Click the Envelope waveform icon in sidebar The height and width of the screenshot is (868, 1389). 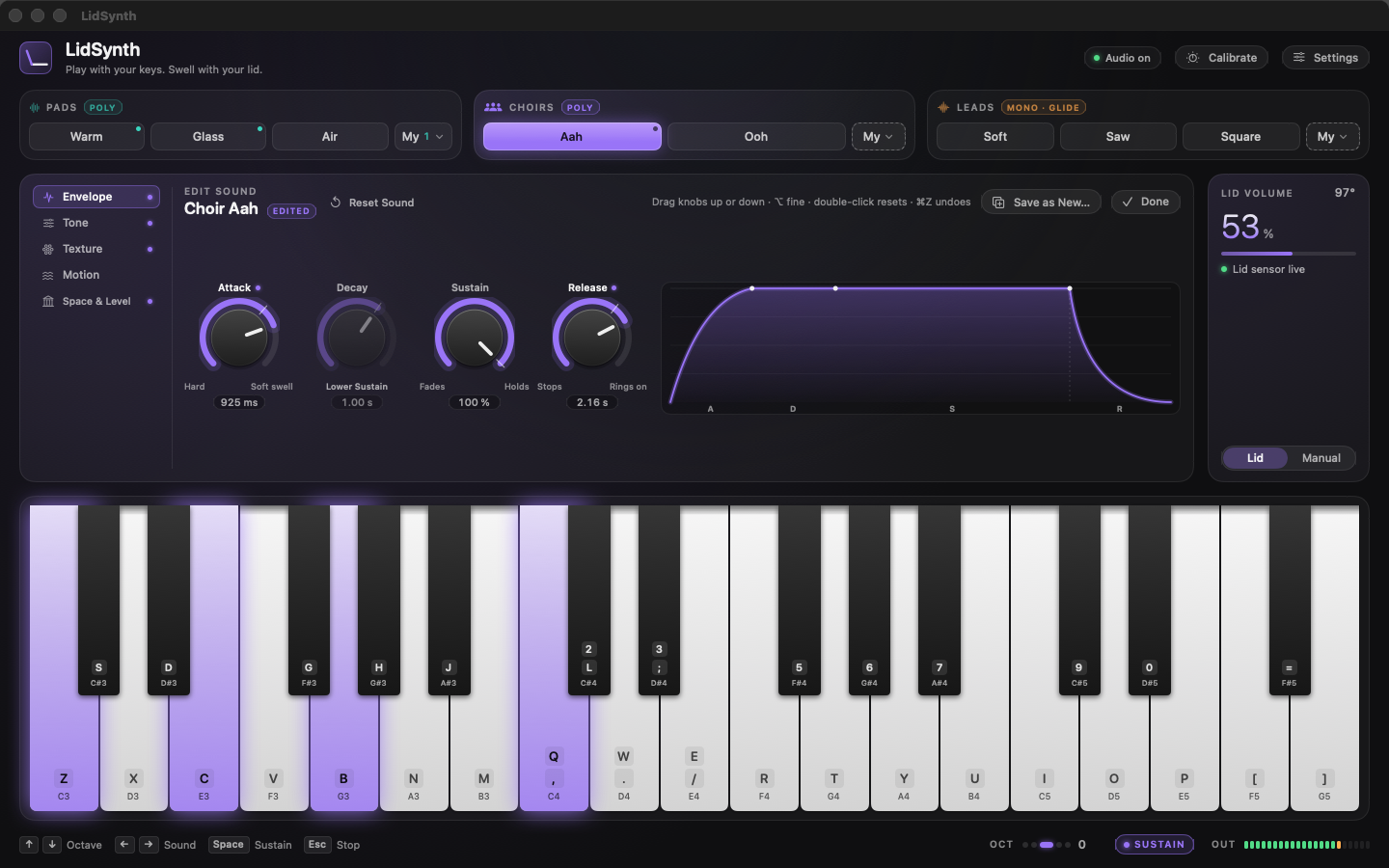pos(48,197)
